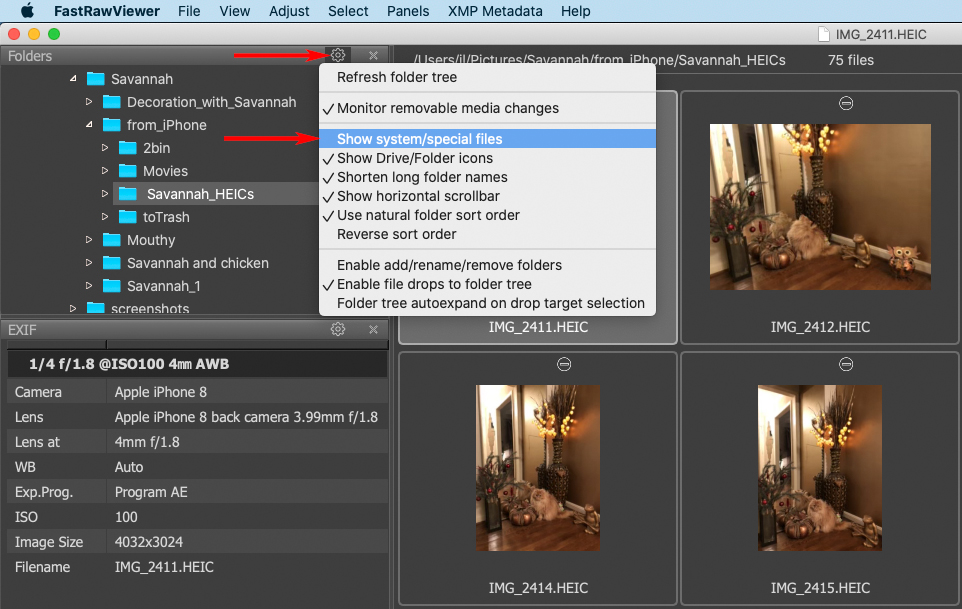This screenshot has width=962, height=609.
Task: Click Refresh folder tree
Action: click(396, 77)
